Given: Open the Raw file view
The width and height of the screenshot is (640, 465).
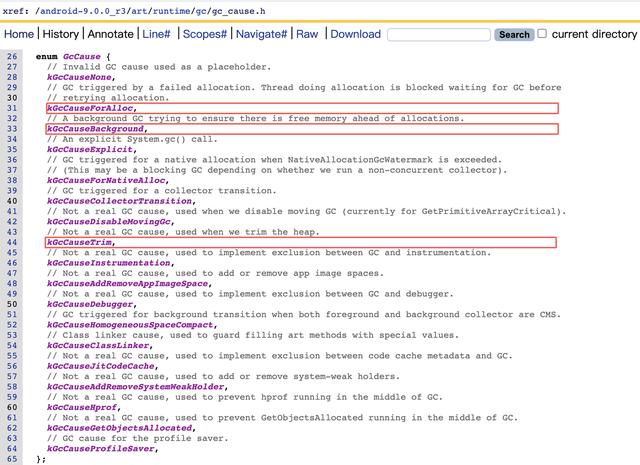Looking at the screenshot, I should click(x=307, y=34).
